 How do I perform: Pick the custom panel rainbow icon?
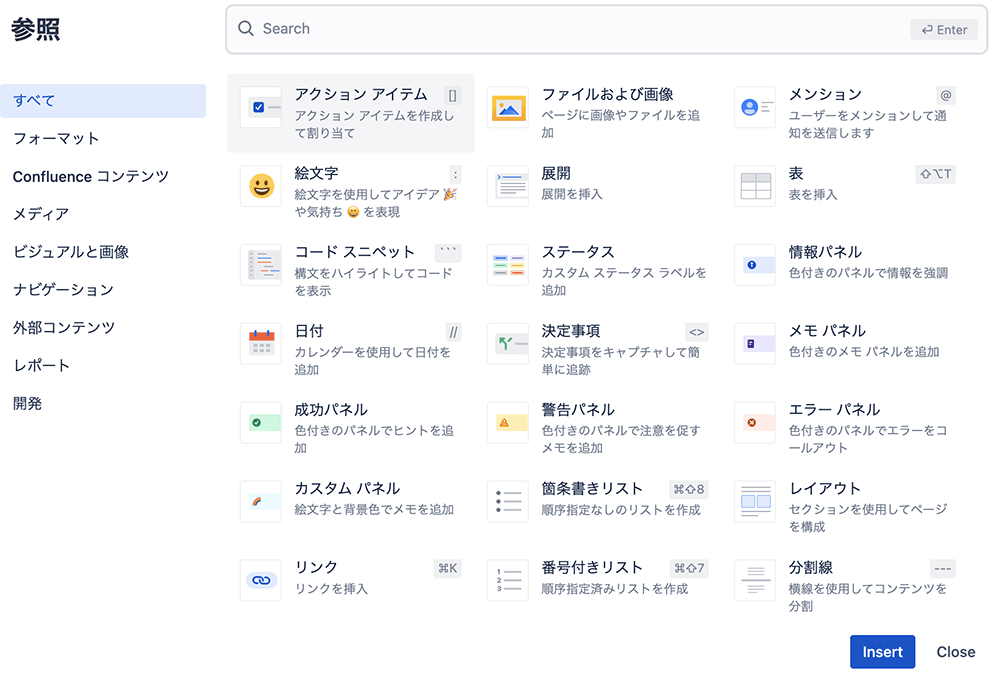261,501
